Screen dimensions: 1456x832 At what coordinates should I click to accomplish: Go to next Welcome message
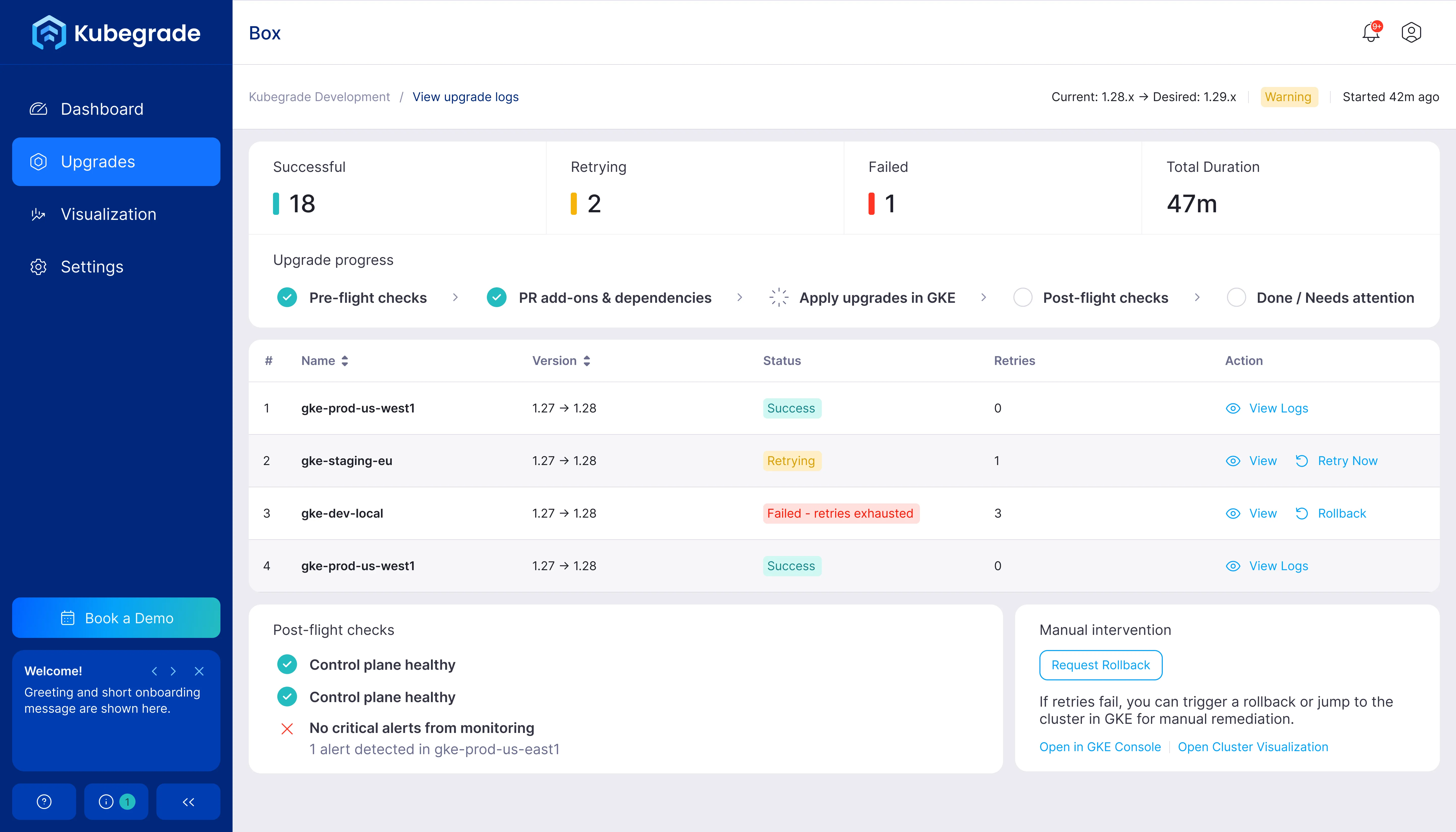coord(173,672)
